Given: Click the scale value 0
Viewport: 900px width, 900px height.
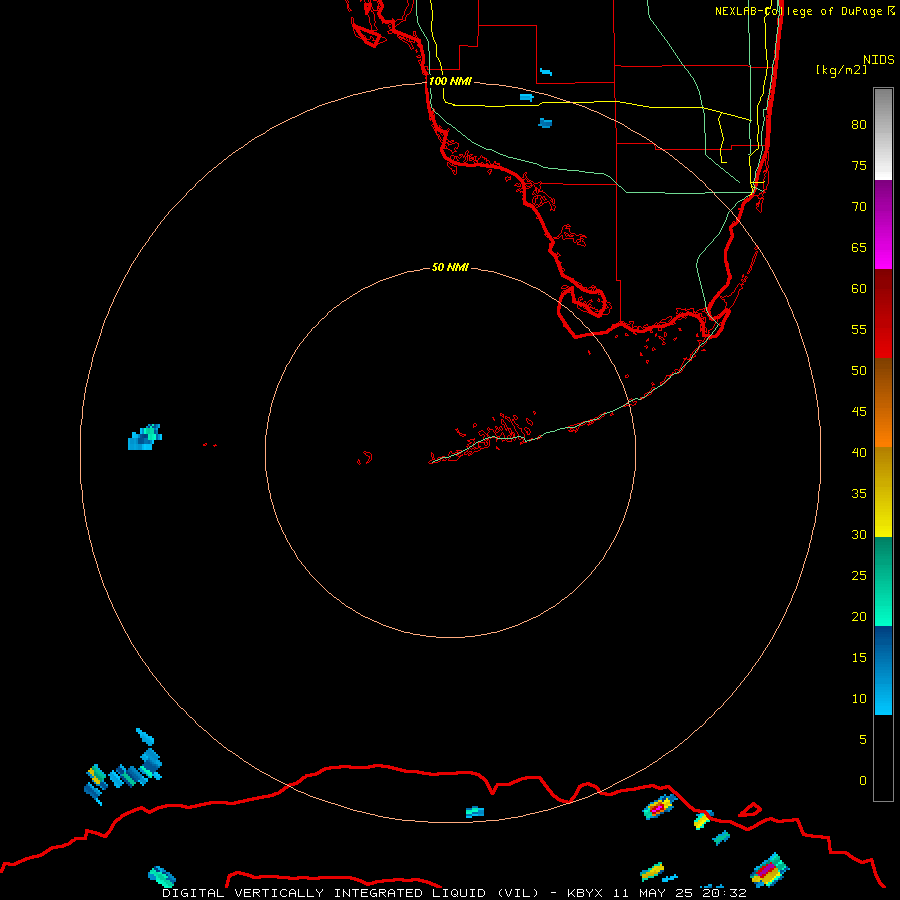Looking at the screenshot, I should pyautogui.click(x=863, y=781).
